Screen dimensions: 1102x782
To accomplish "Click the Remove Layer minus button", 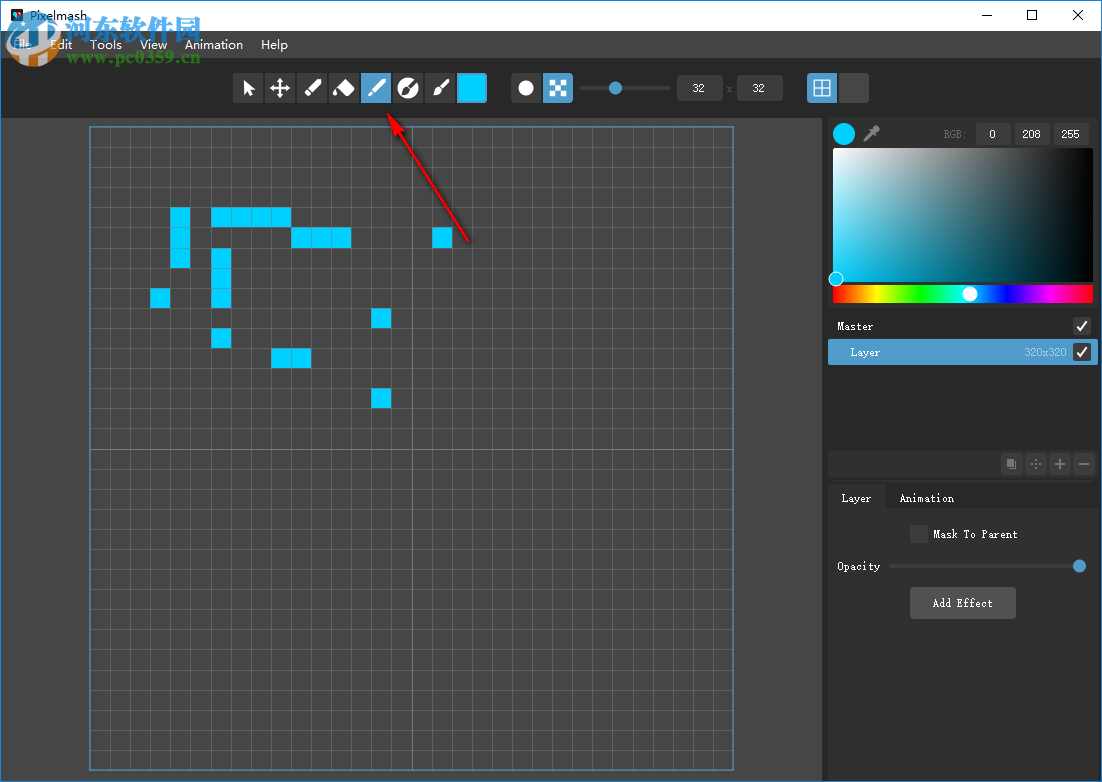I will [1083, 463].
